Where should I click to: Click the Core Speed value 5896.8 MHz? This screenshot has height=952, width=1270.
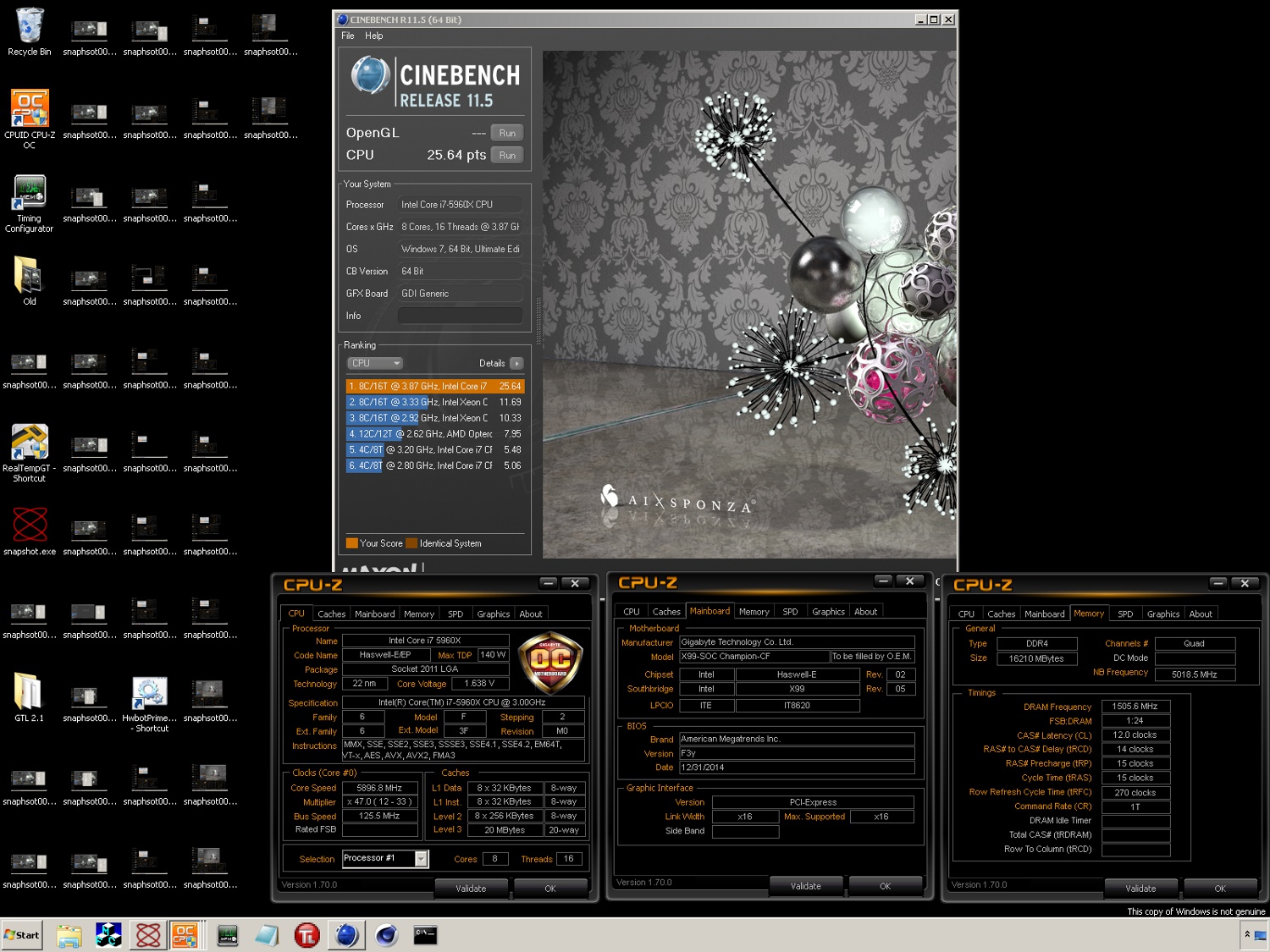tap(379, 788)
